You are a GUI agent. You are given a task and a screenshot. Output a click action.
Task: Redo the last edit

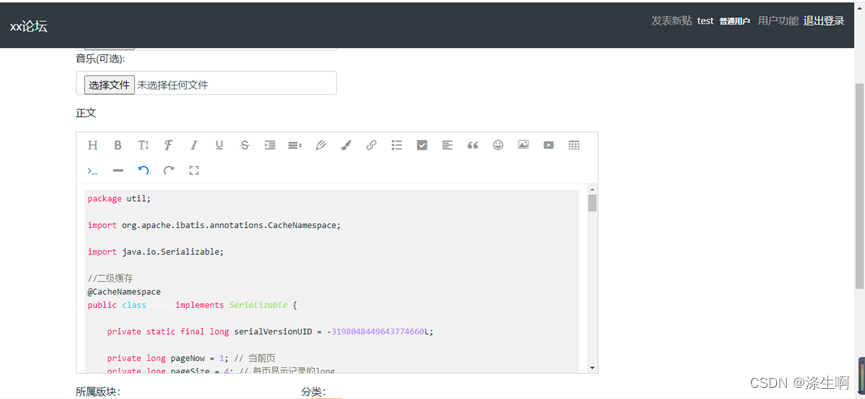pos(168,171)
